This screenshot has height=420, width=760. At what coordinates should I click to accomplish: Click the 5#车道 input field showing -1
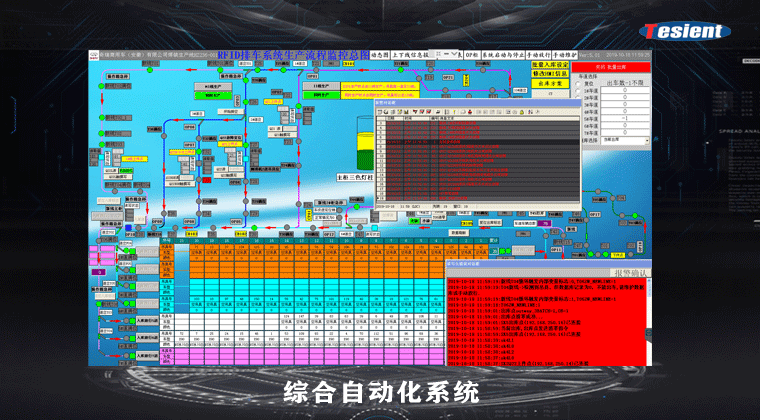pyautogui.click(x=623, y=120)
